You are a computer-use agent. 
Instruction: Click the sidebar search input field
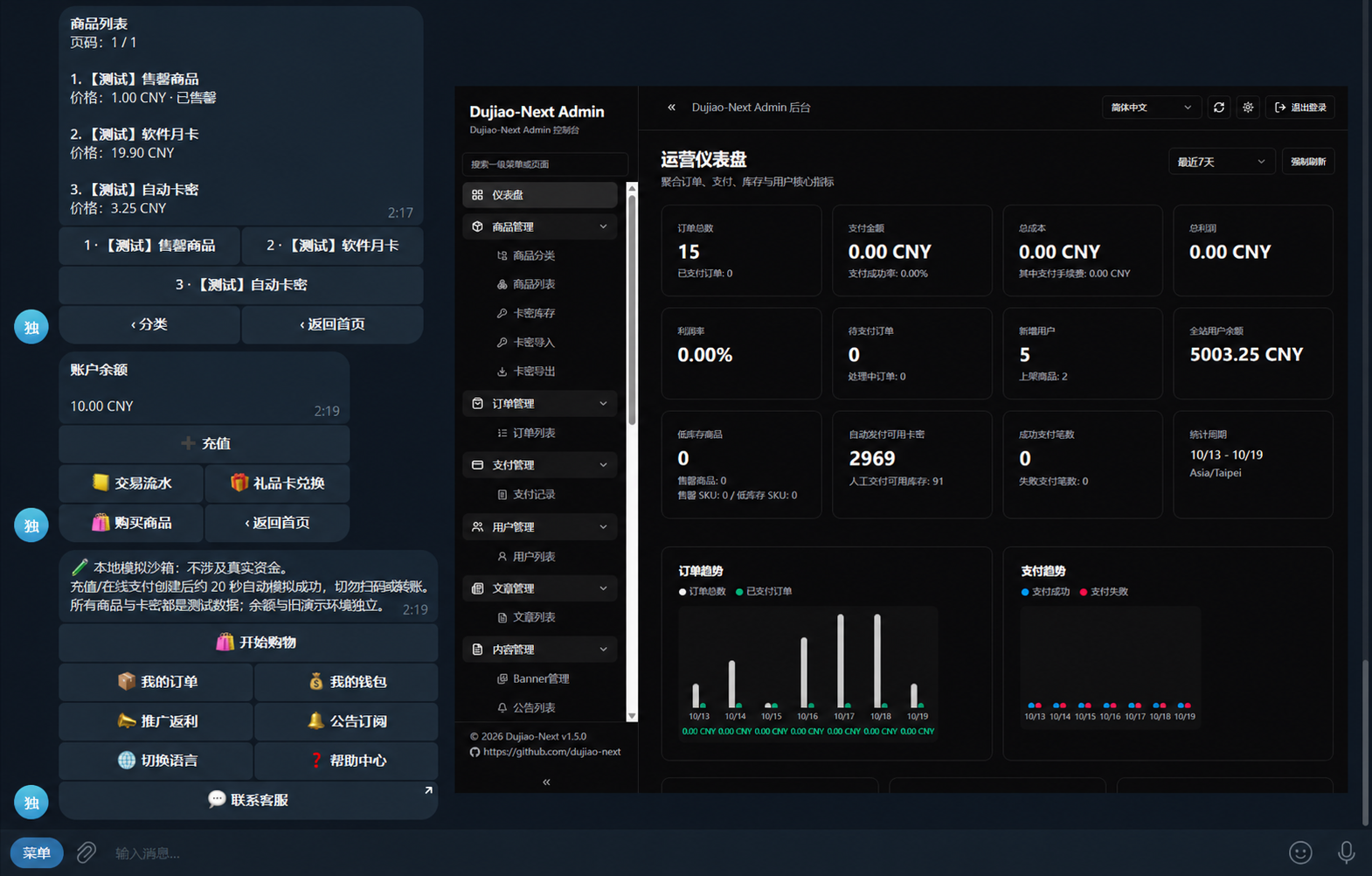[545, 164]
